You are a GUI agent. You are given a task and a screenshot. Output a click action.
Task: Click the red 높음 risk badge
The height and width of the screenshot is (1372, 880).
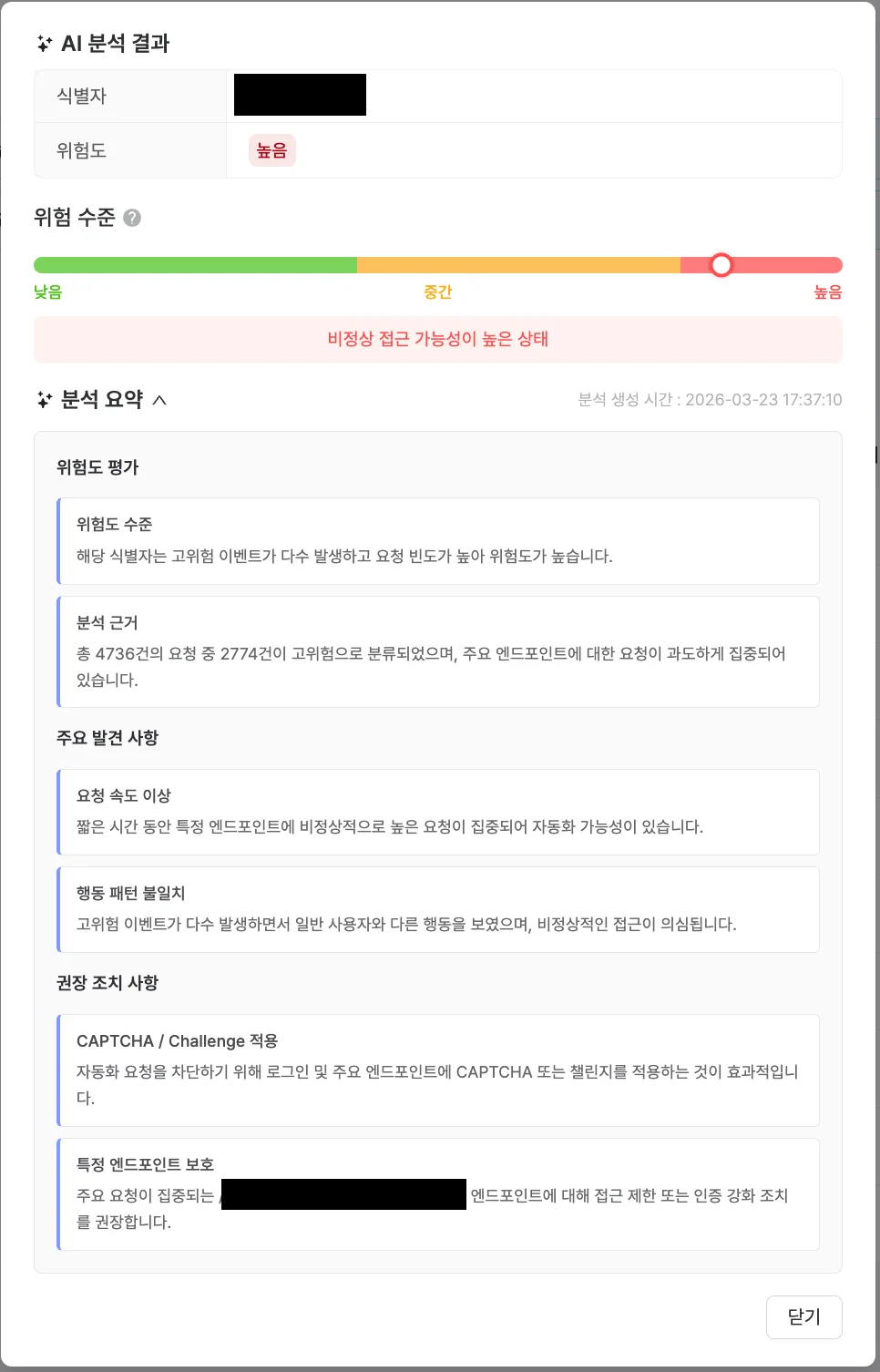click(271, 149)
